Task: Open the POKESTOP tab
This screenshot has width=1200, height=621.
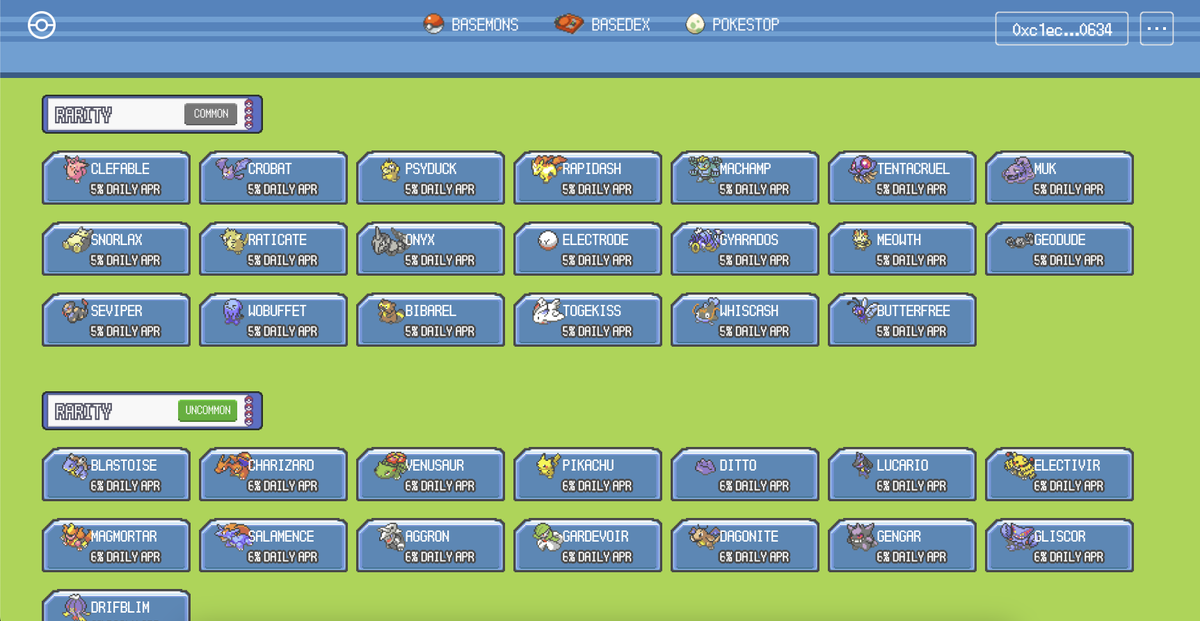Action: click(x=733, y=24)
